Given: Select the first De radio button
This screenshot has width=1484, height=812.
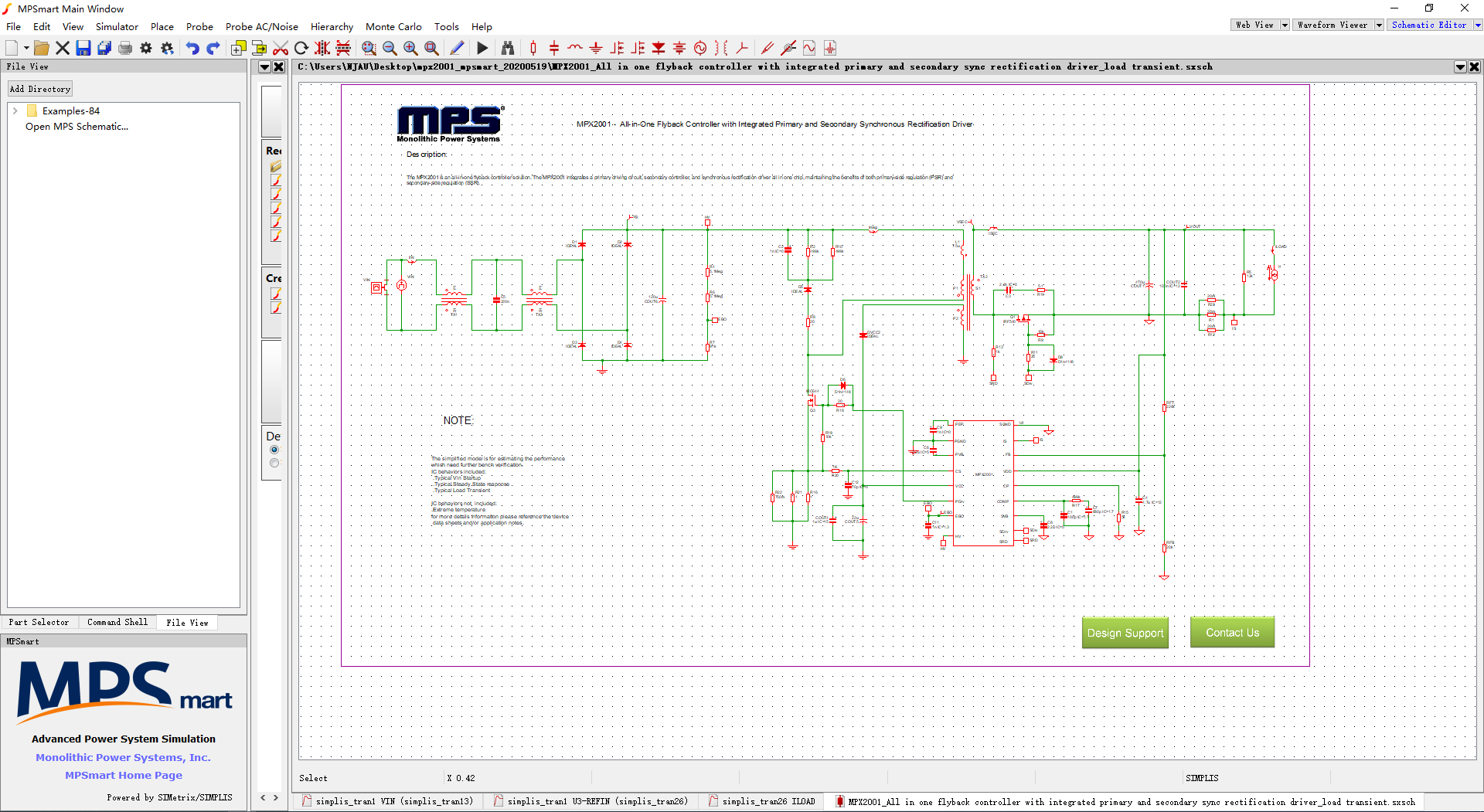Looking at the screenshot, I should coord(274,450).
